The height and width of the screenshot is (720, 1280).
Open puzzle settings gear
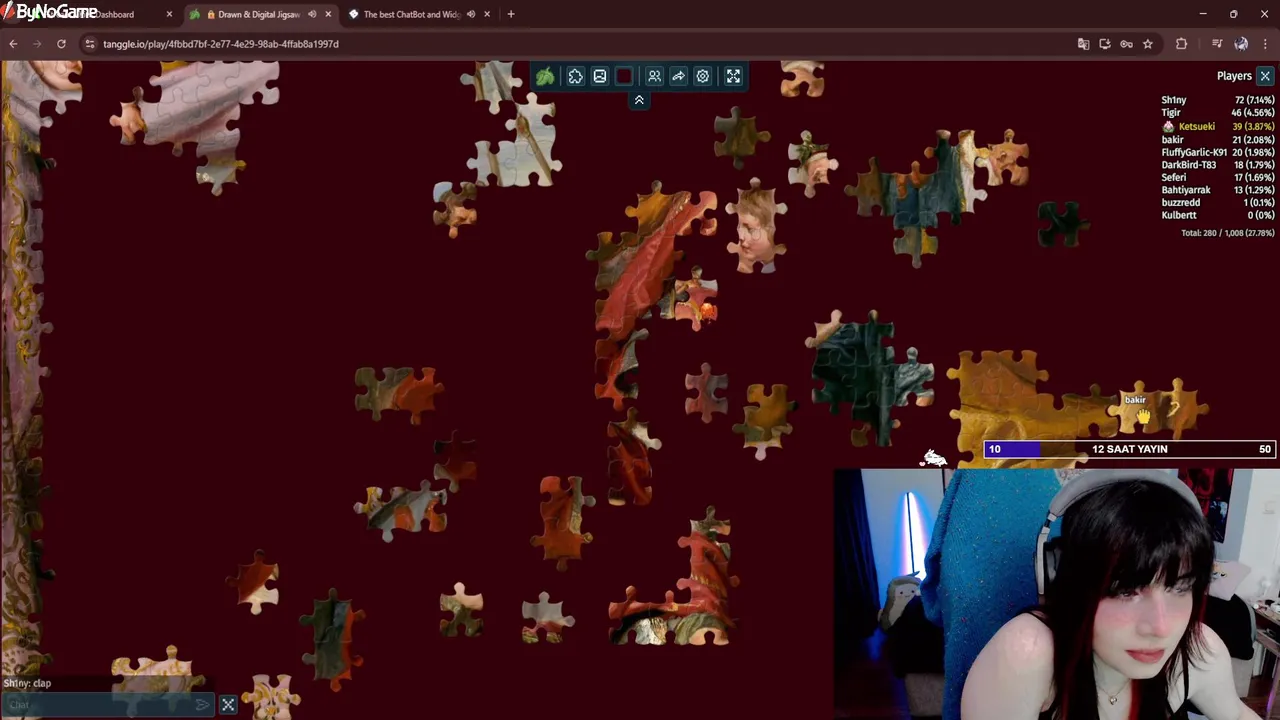tap(703, 76)
